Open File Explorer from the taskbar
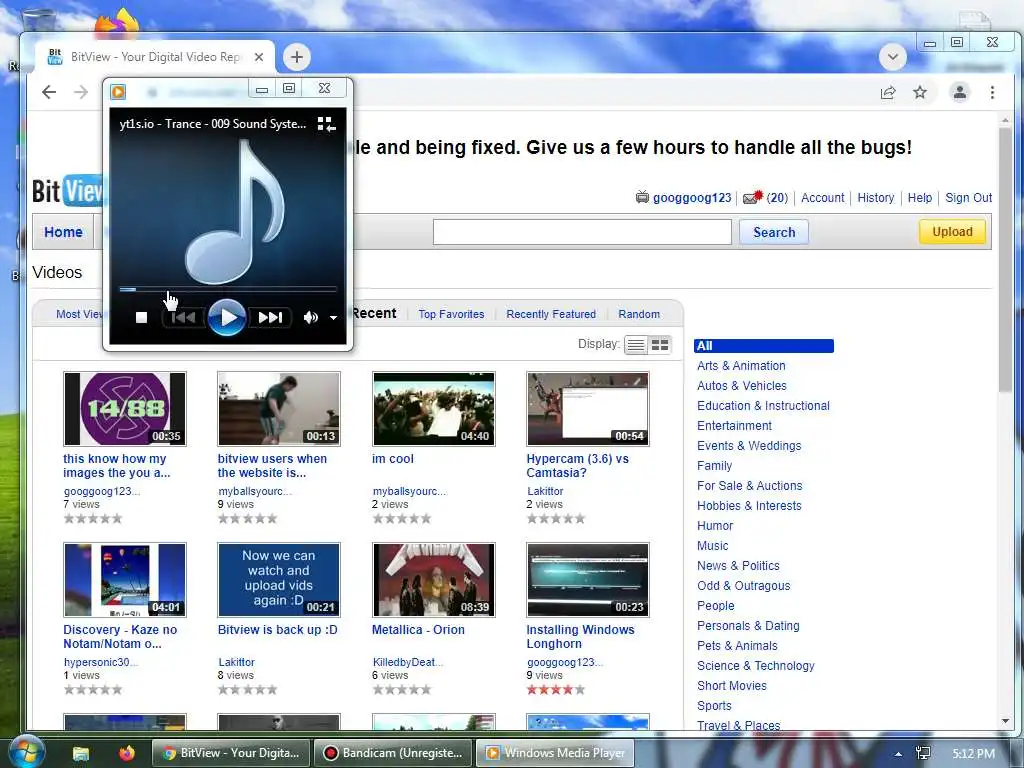This screenshot has height=768, width=1024. click(80, 753)
